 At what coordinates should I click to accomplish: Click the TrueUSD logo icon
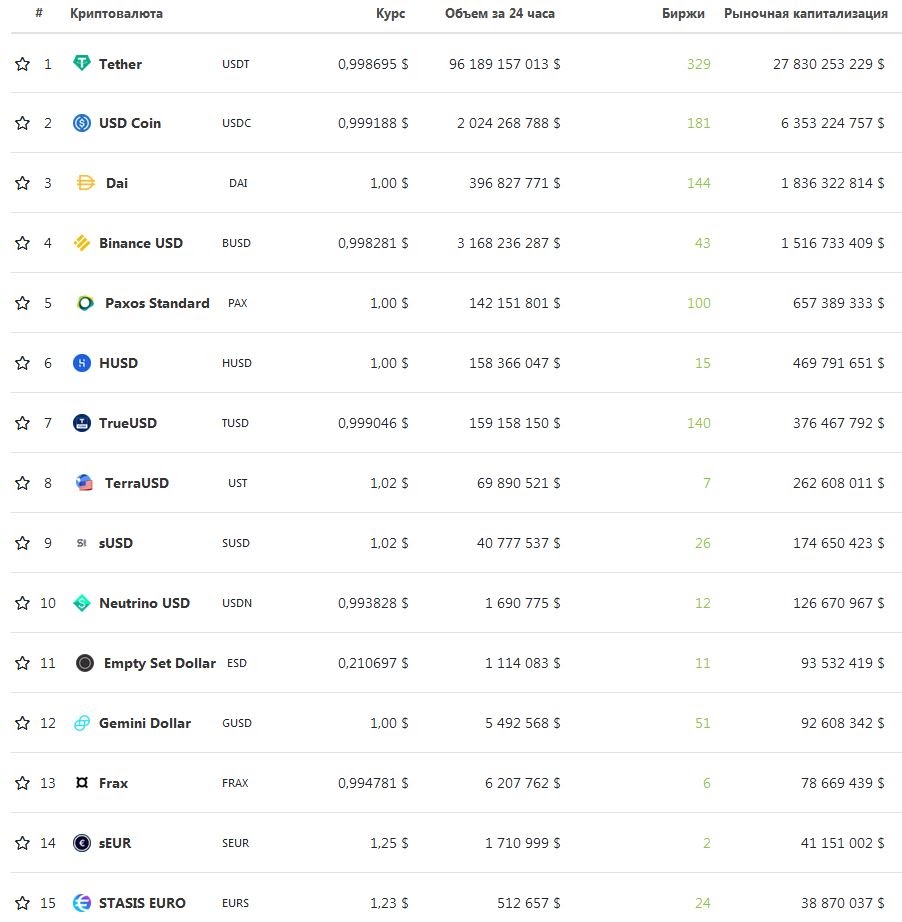click(82, 423)
